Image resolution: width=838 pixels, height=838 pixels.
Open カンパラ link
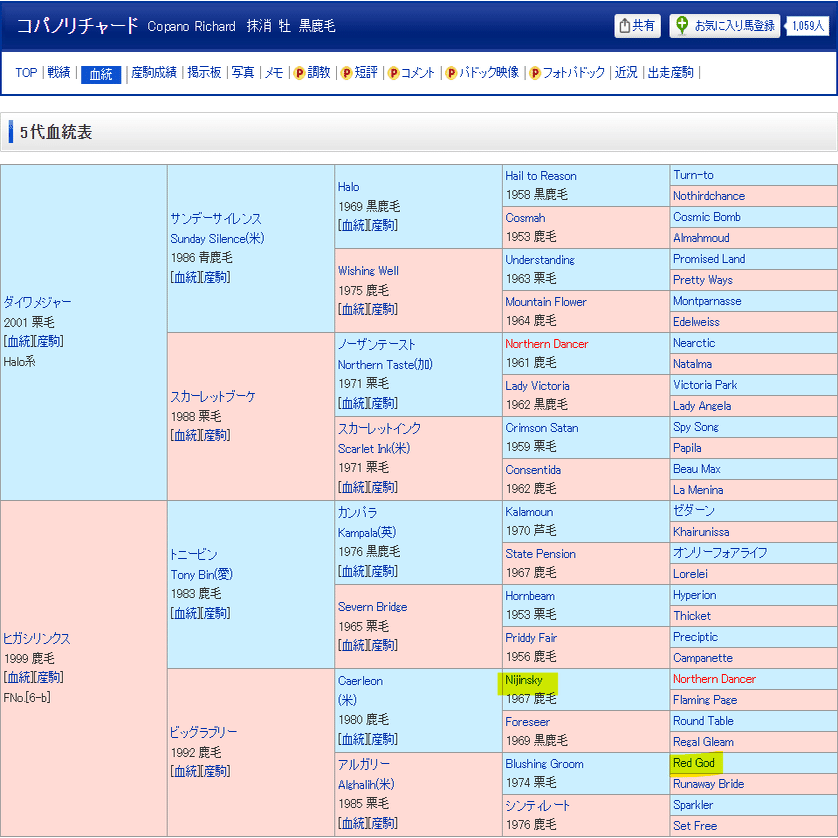[x=358, y=513]
